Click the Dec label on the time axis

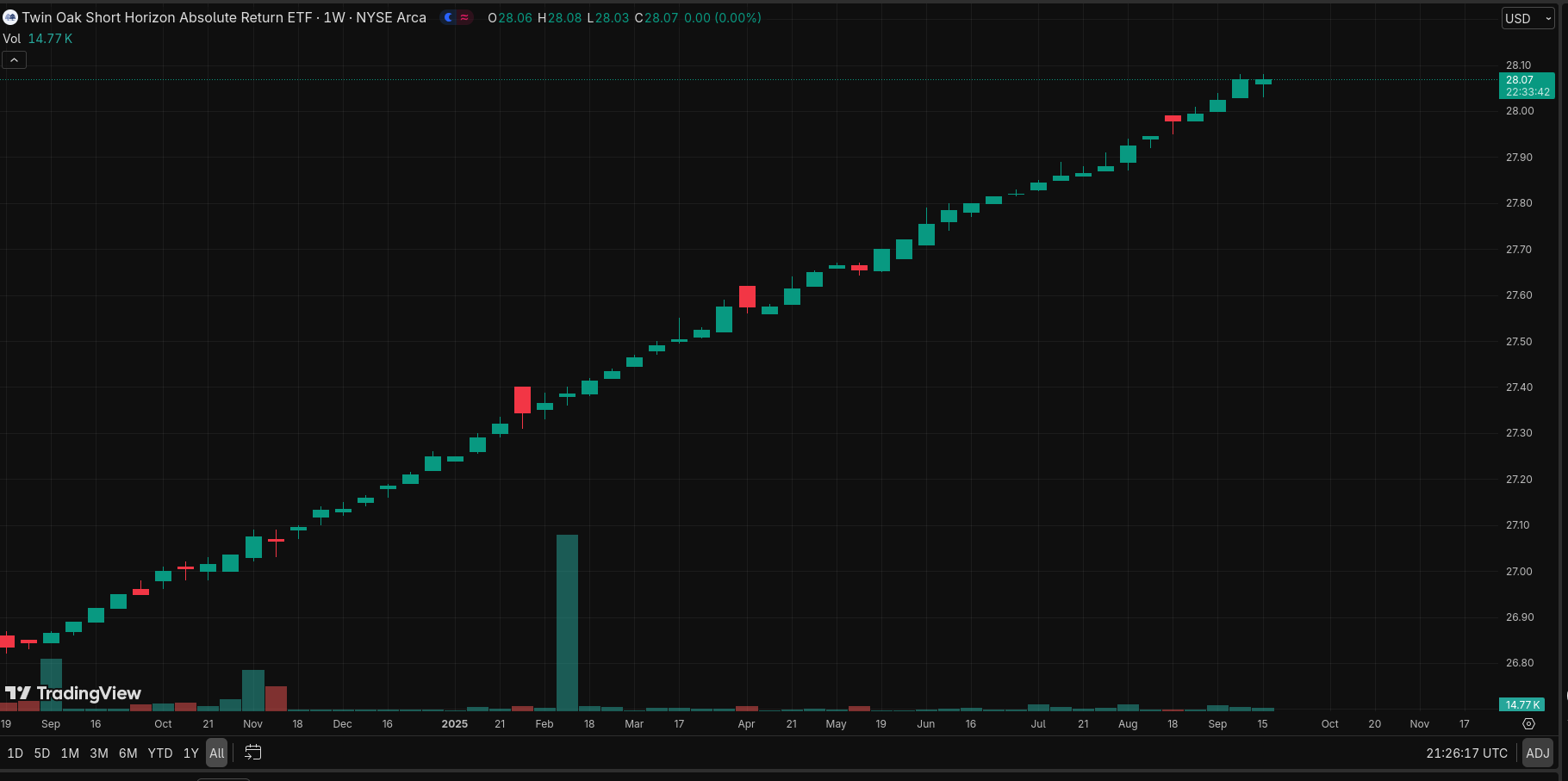click(x=342, y=724)
